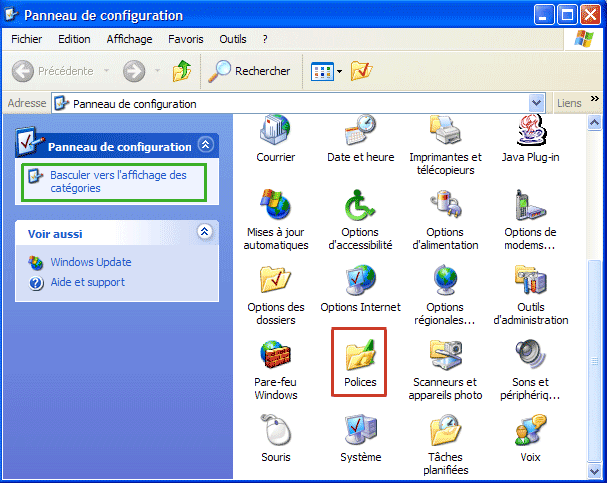This screenshot has width=607, height=483.
Task: Click the forward arrow toolbar button
Action: (x=134, y=71)
